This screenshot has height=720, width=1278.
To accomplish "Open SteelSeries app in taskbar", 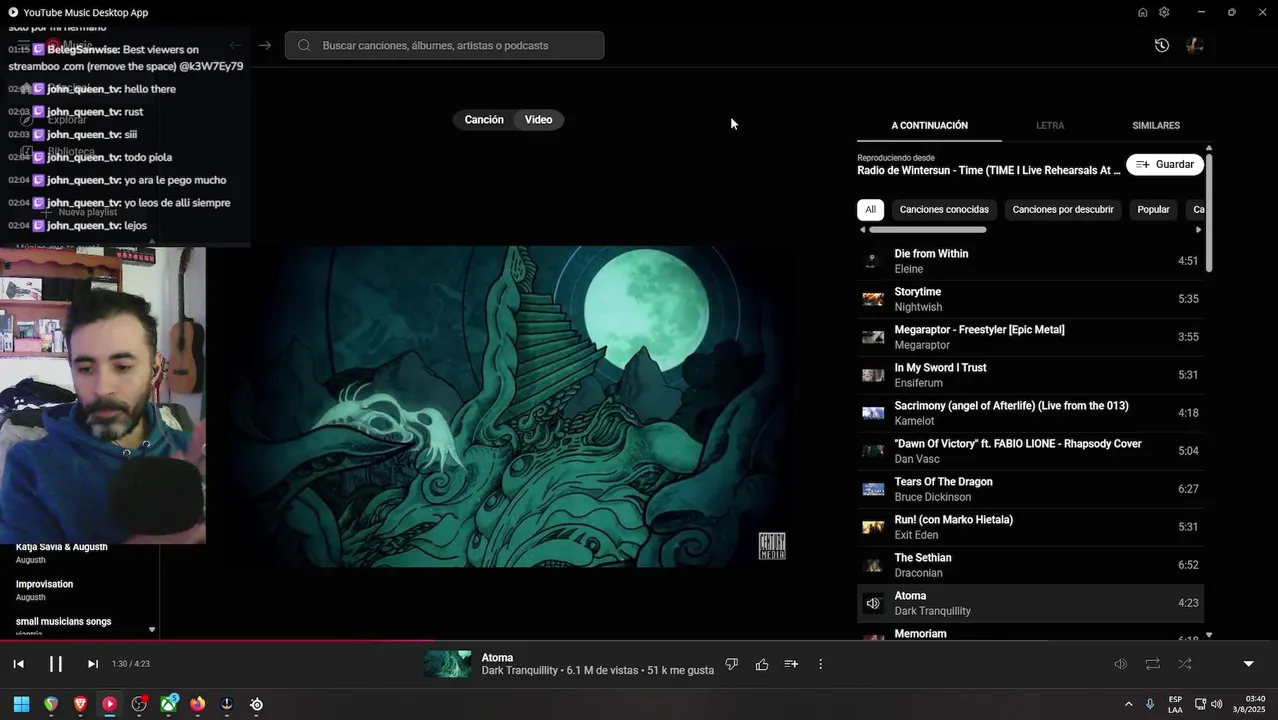I will coord(257,704).
